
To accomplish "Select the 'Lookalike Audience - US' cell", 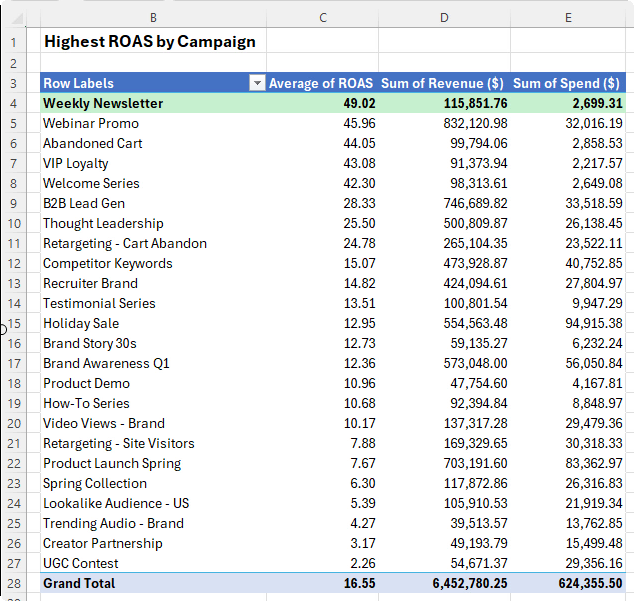I will [153, 504].
